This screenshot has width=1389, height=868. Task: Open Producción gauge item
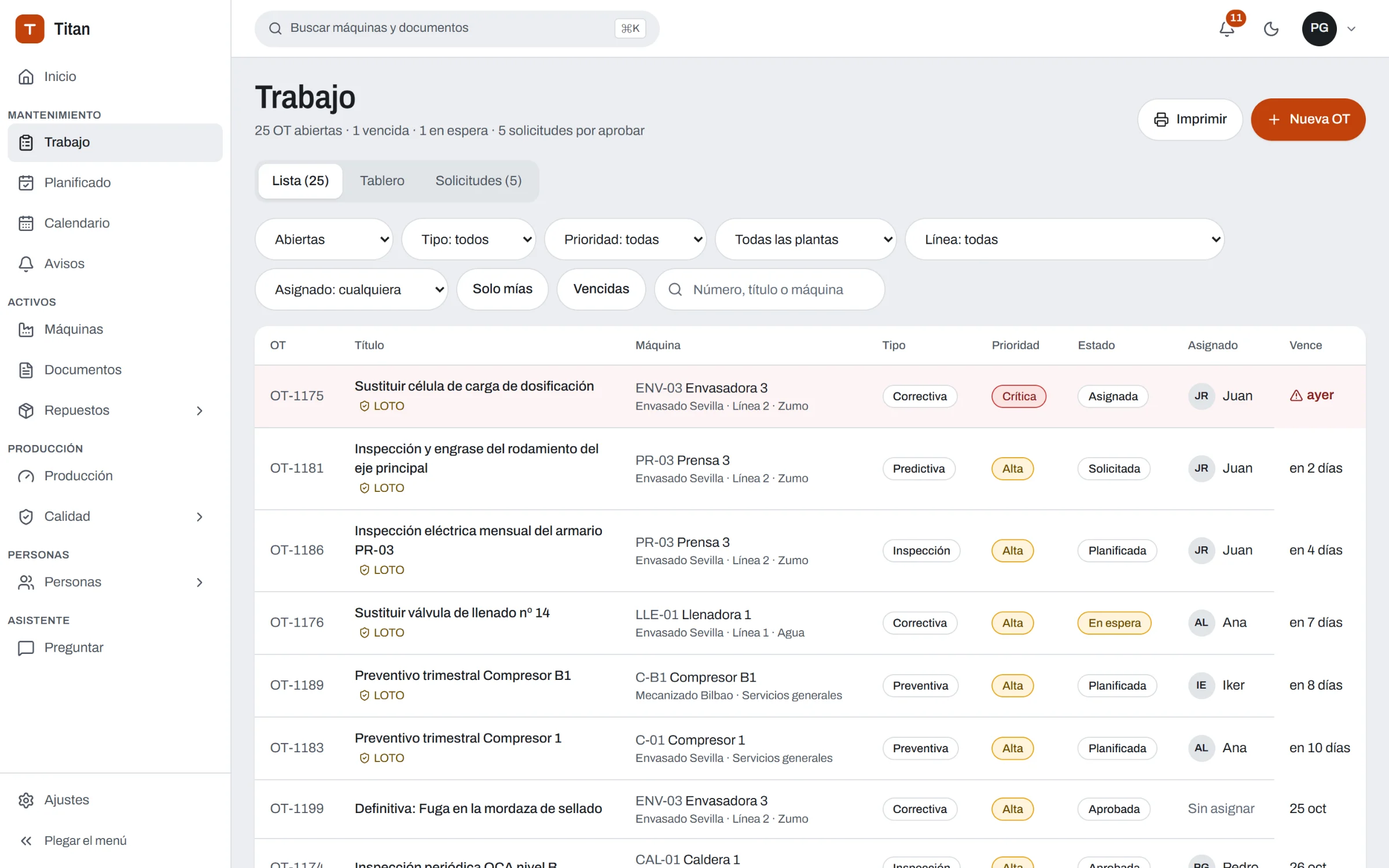coord(115,476)
